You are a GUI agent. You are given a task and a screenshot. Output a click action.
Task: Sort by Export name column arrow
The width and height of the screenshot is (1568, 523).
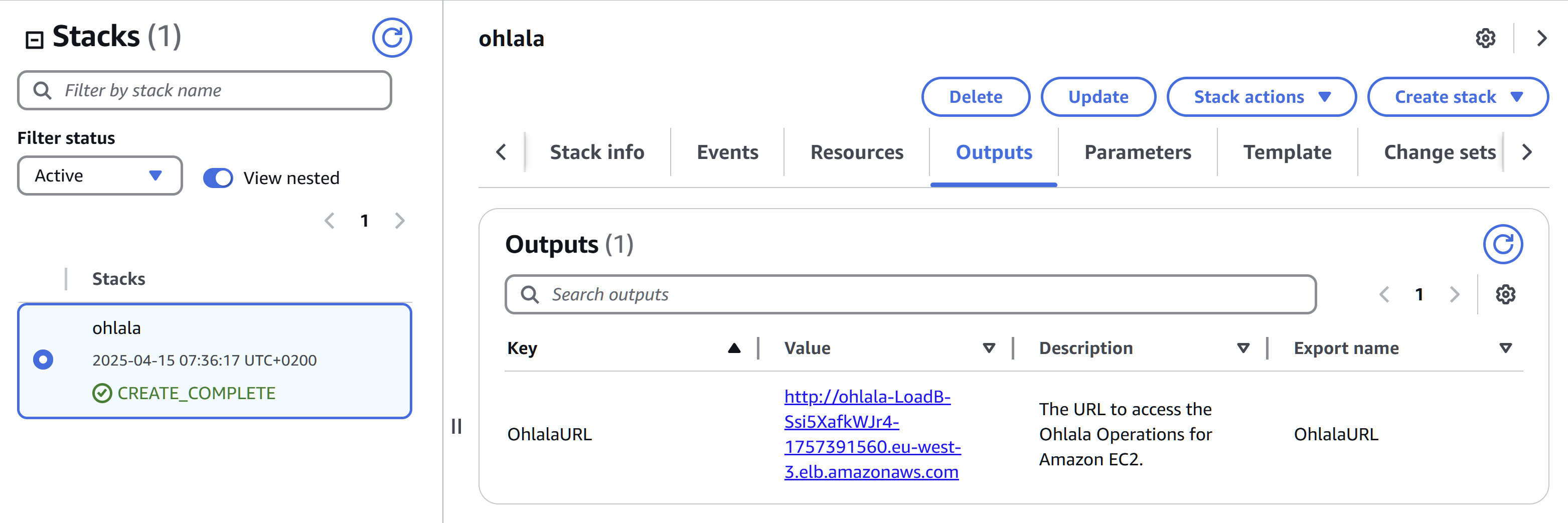click(x=1505, y=348)
